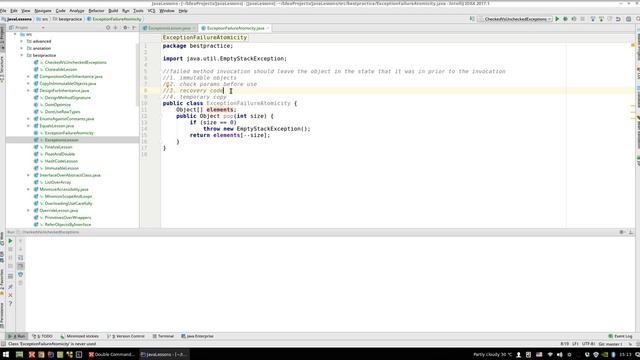Click the Git master branch indicator in the status bar

(610, 344)
